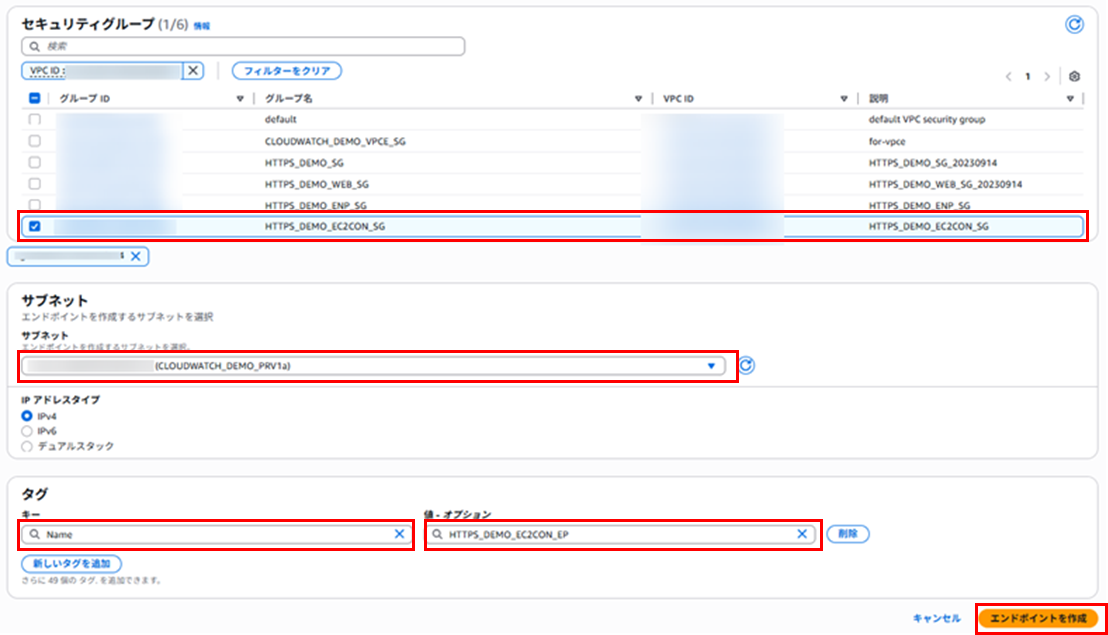Click description 'default VPC security group'
The image size is (1108, 635).
pos(926,119)
